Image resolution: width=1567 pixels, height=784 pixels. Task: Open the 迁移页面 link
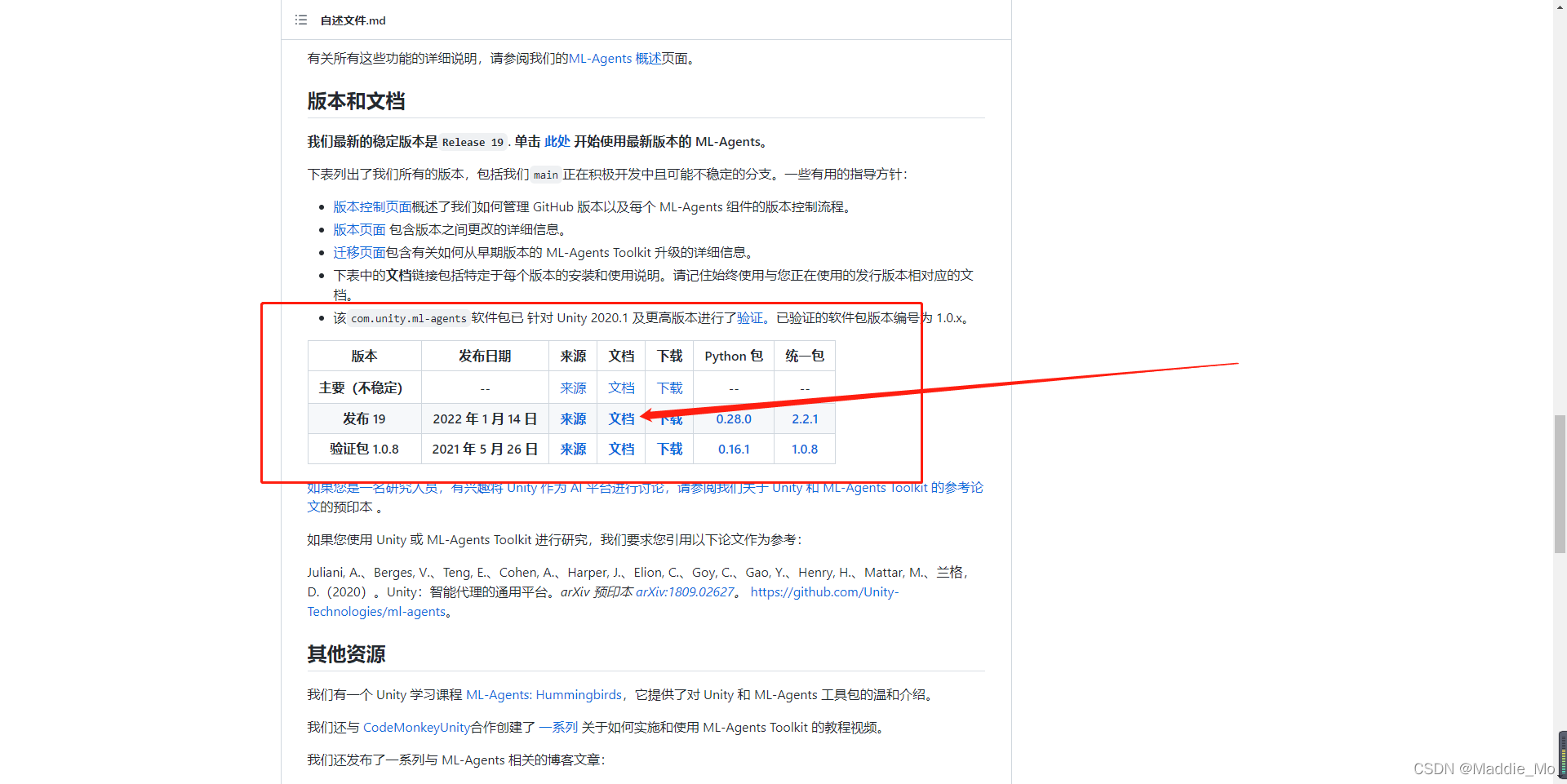tap(359, 253)
